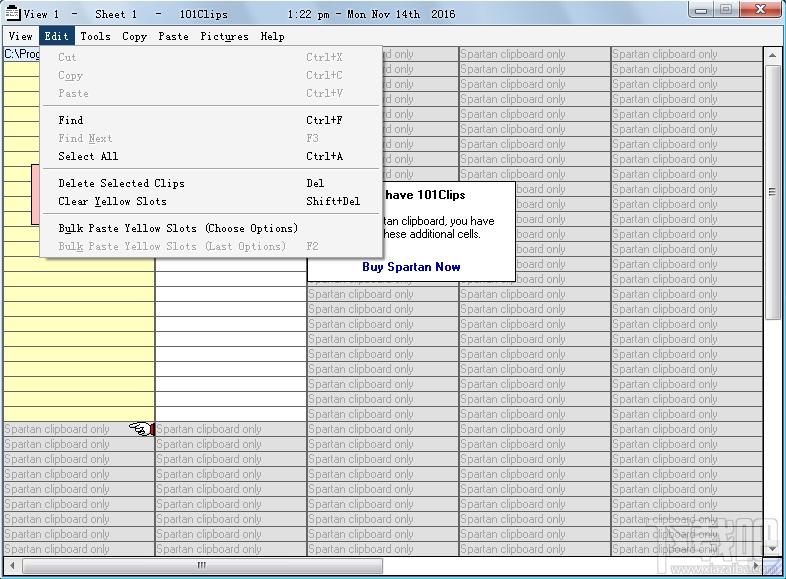Click the vertical scrollbar down arrow
The height and width of the screenshot is (579, 786).
[x=772, y=548]
